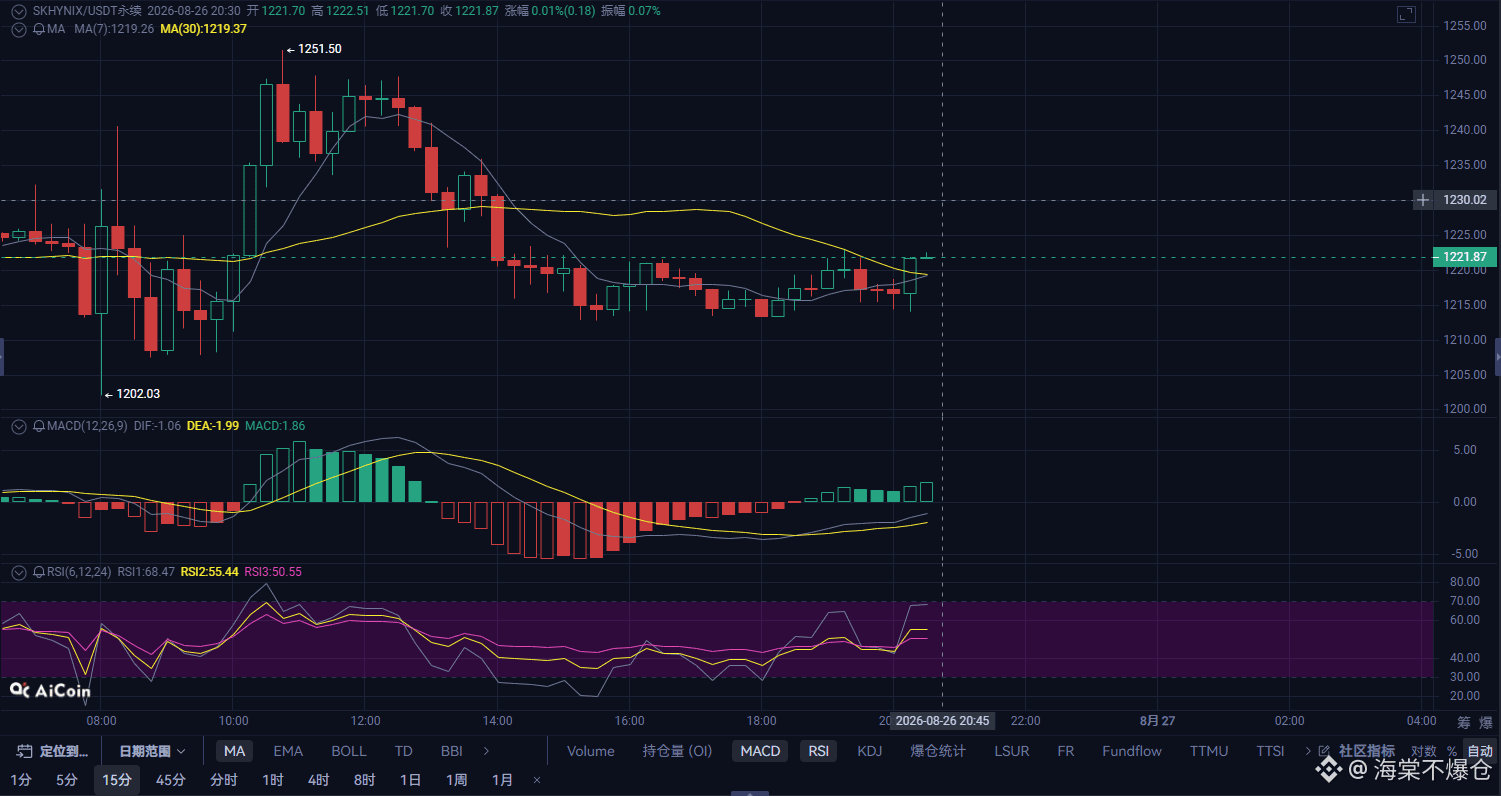Select the 1周 timeframe
This screenshot has width=1501, height=796.
(x=456, y=780)
